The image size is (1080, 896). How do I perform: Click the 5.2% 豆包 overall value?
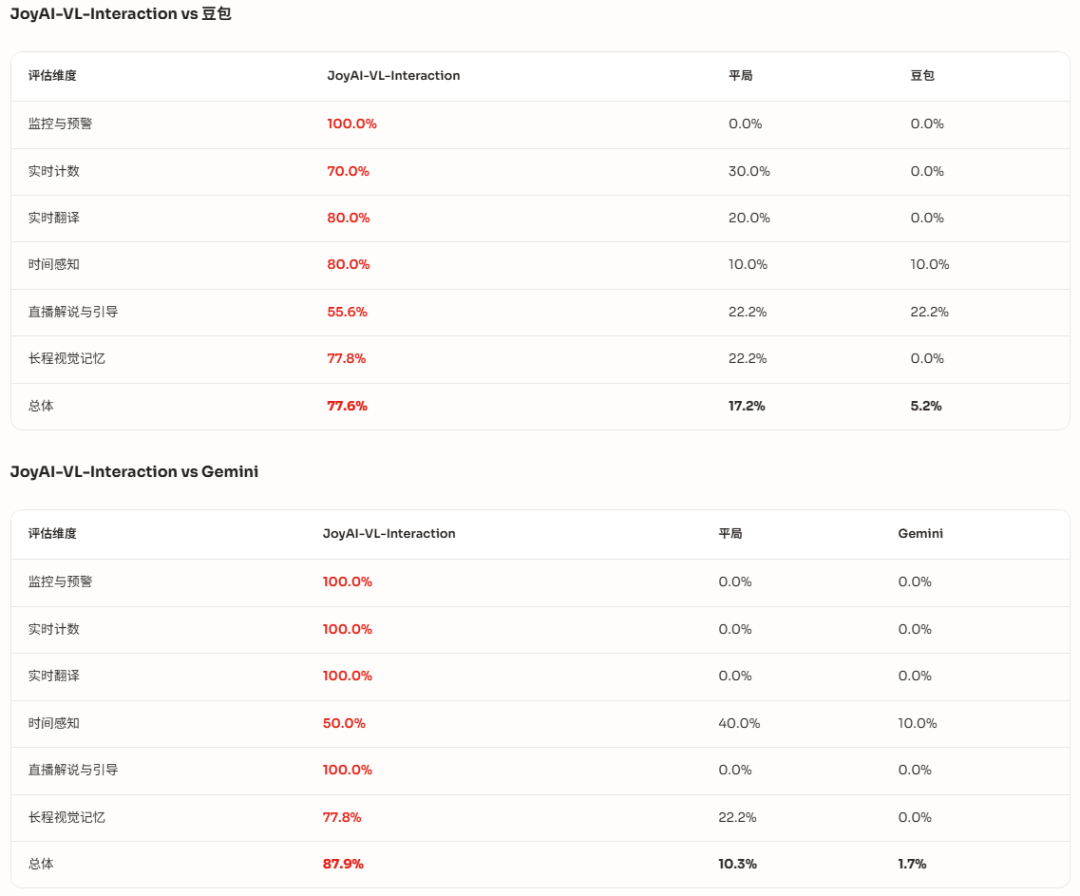coord(926,406)
